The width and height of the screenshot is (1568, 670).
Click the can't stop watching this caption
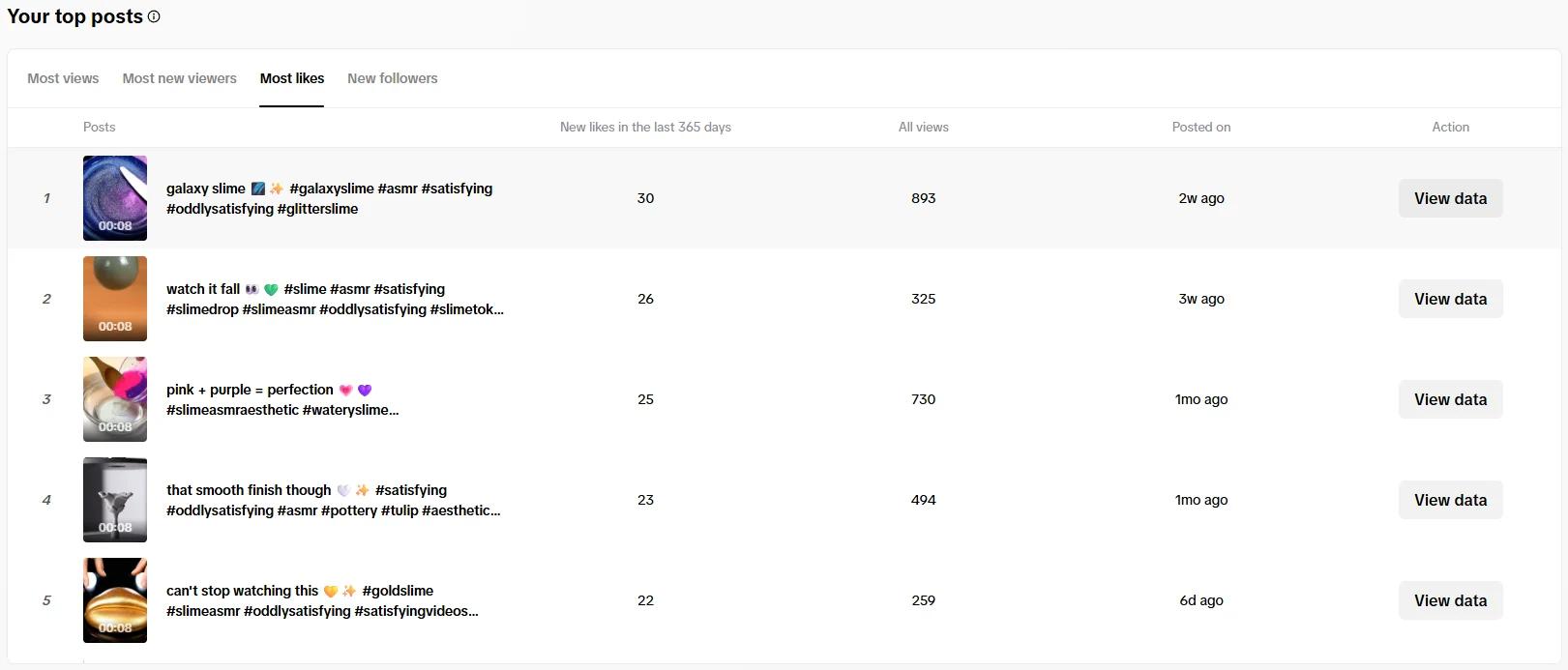click(321, 600)
